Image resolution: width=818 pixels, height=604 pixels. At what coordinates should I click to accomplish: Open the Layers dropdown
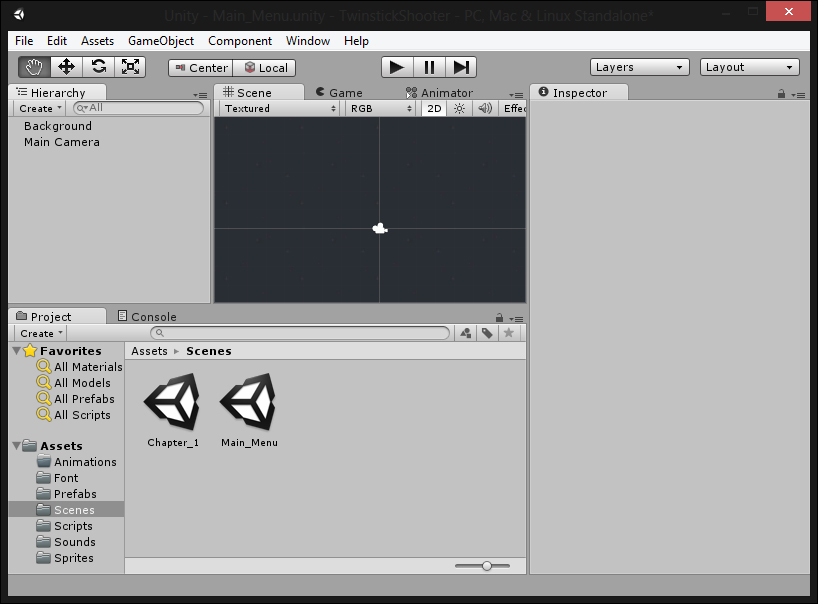pyautogui.click(x=640, y=67)
